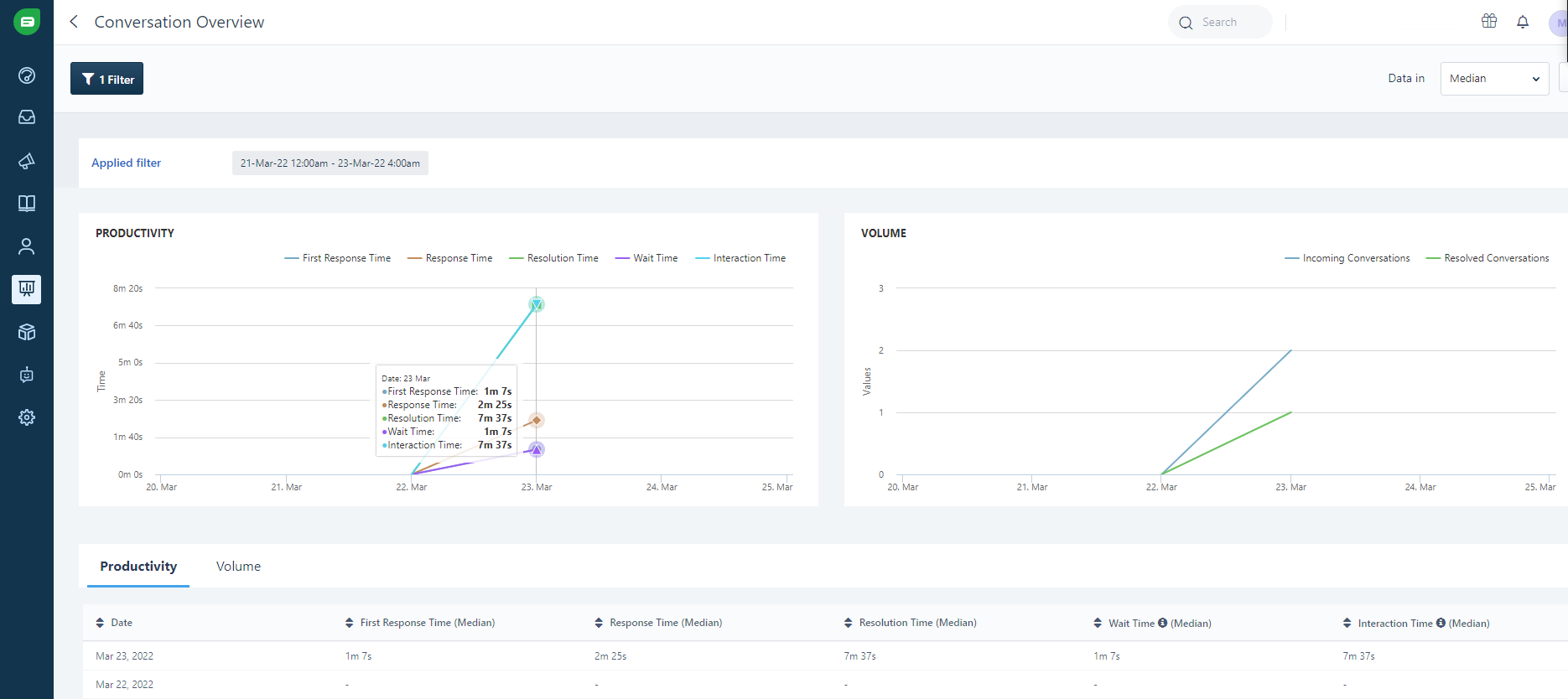Open the 1 Filter button
The height and width of the screenshot is (699, 1568).
[x=106, y=79]
